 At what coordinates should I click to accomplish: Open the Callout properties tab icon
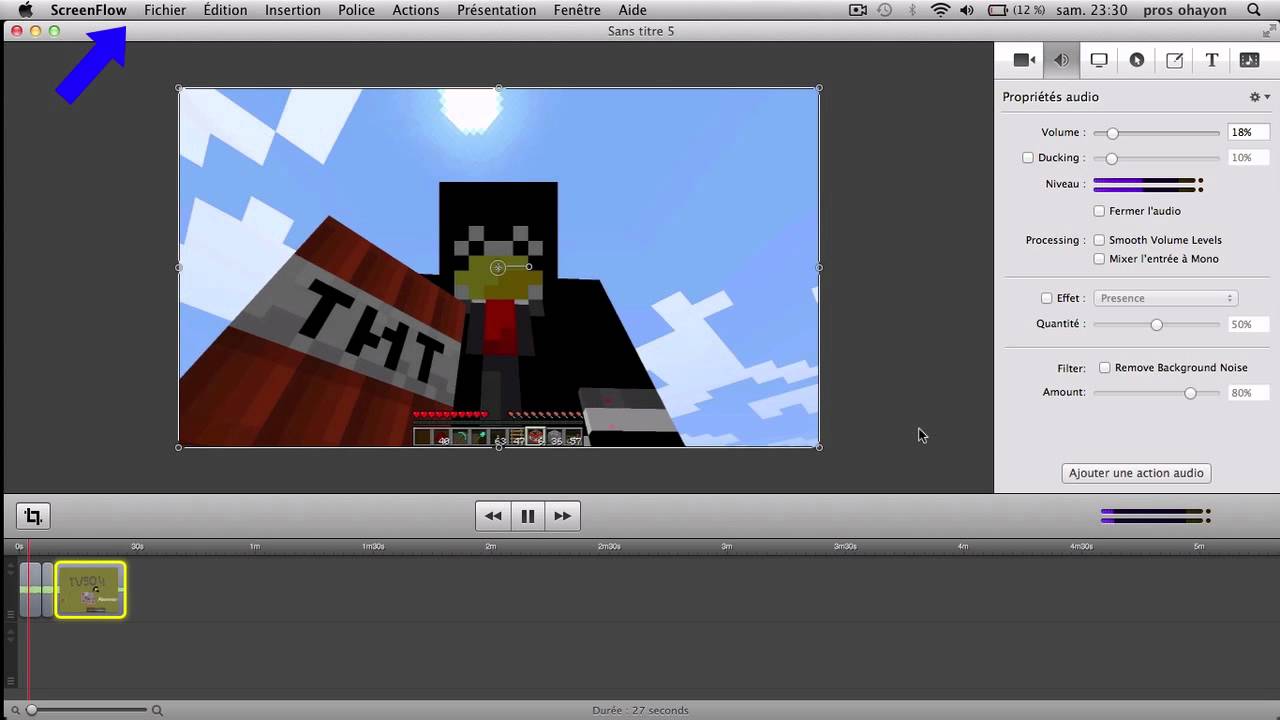[x=1137, y=60]
